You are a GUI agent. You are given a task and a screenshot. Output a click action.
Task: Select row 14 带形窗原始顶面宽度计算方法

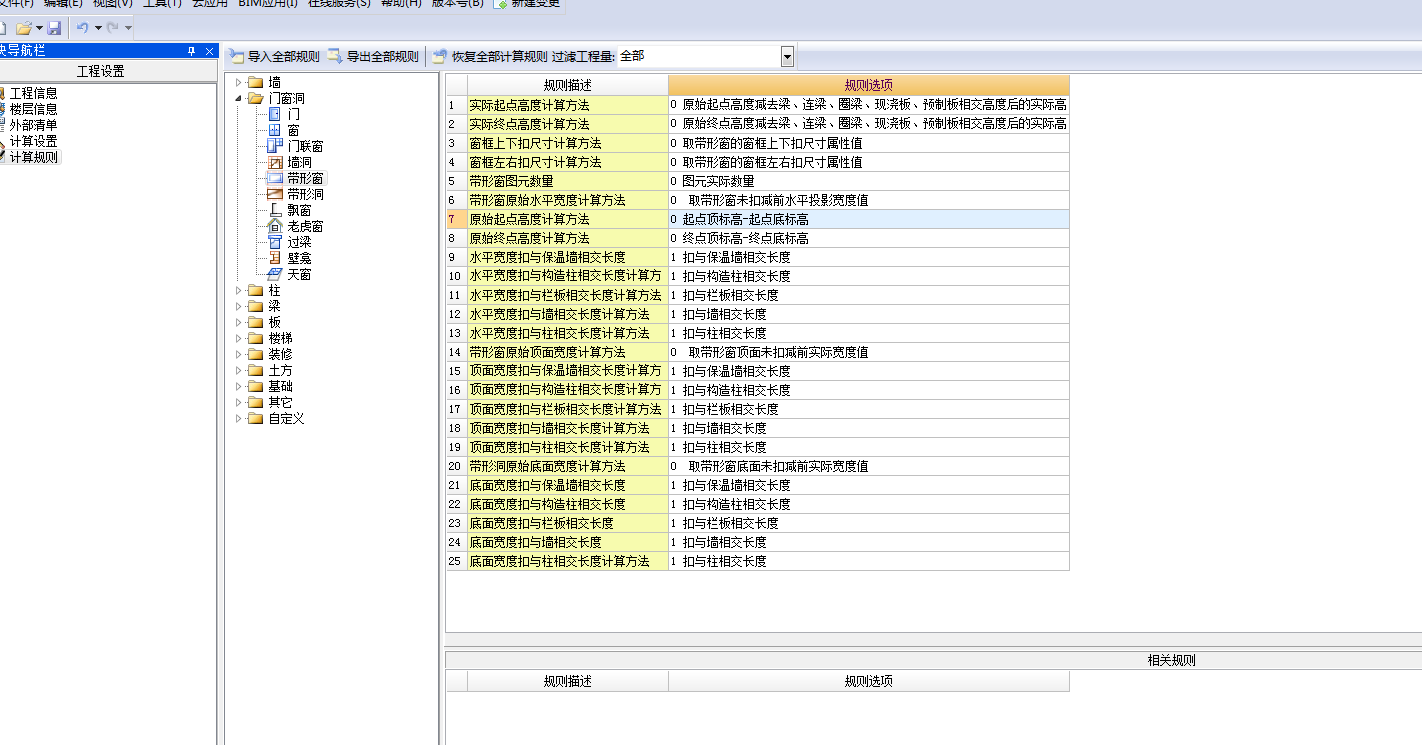568,352
